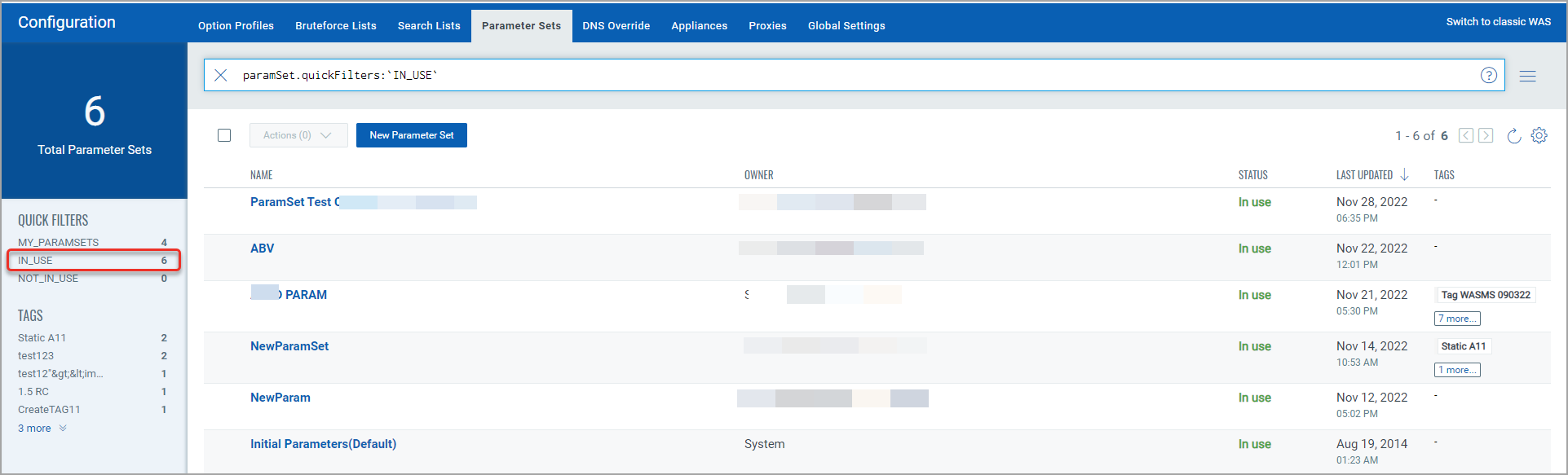Tick the select-all checkbox

(224, 135)
